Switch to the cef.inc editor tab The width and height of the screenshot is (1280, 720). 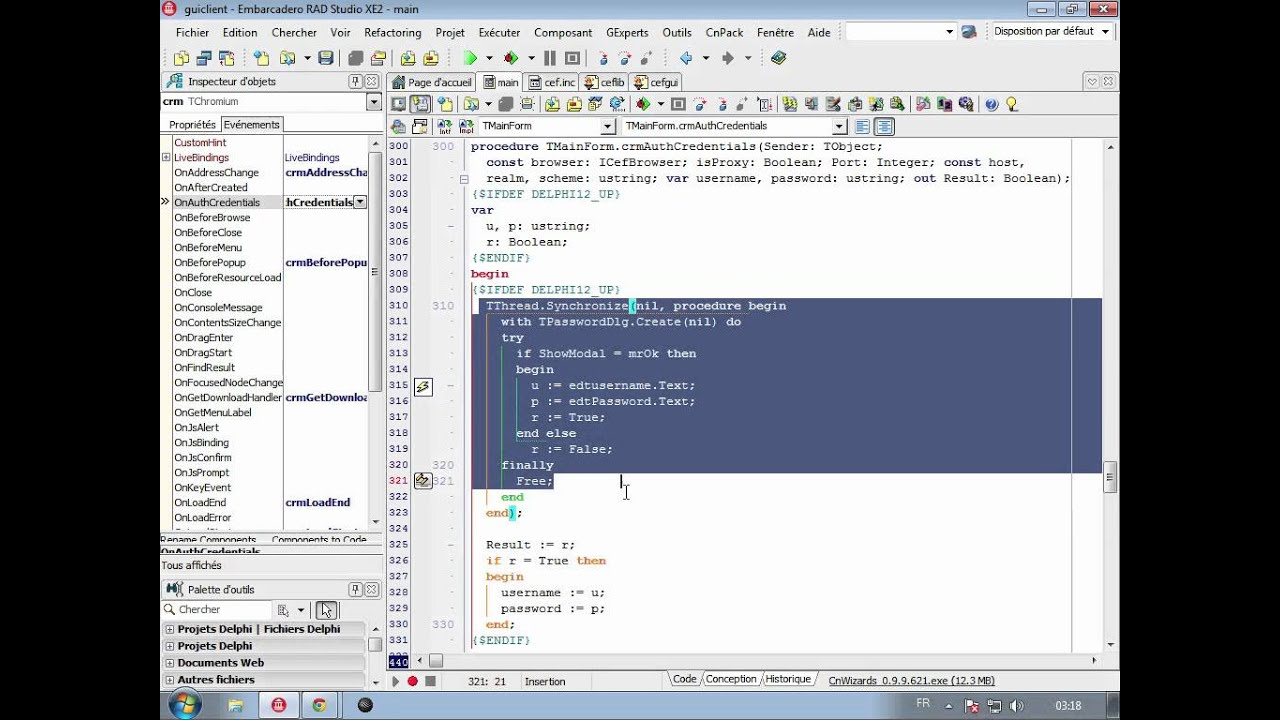click(x=552, y=82)
